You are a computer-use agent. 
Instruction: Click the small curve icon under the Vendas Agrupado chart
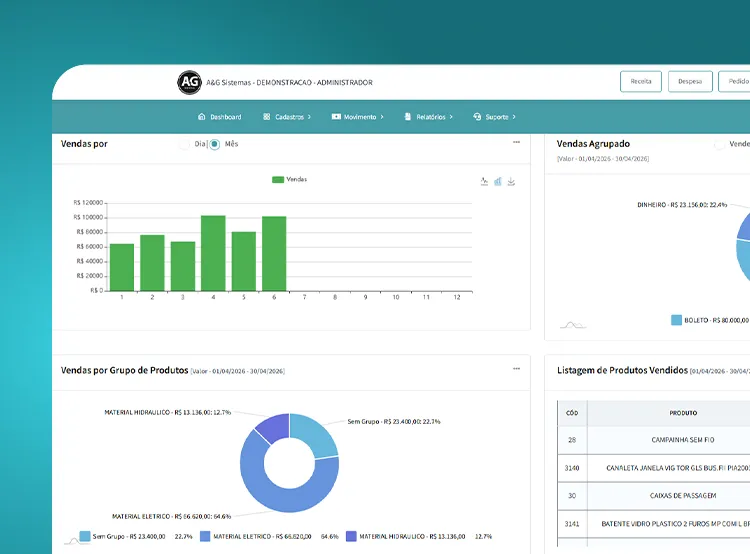click(573, 325)
